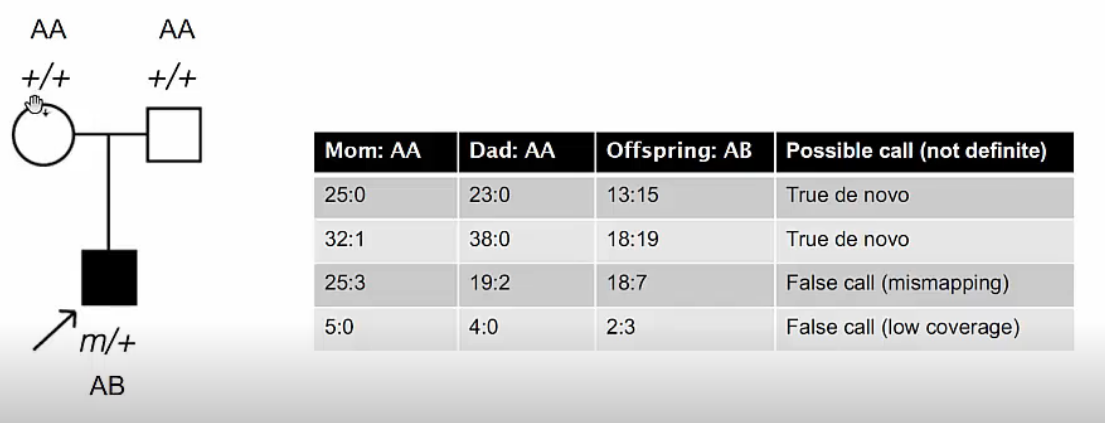Click the AB label below the offspring
The width and height of the screenshot is (1105, 423).
click(x=109, y=387)
